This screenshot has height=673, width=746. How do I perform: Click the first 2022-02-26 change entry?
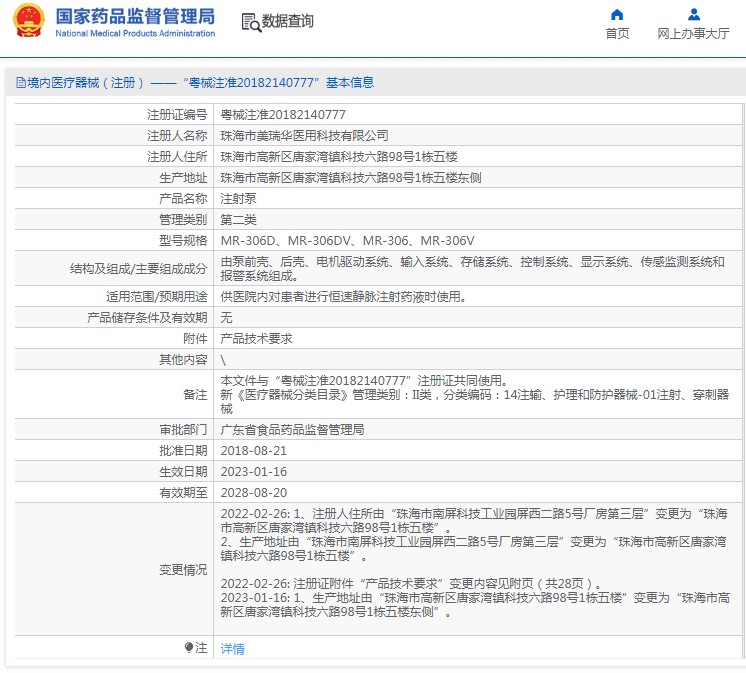(x=474, y=520)
